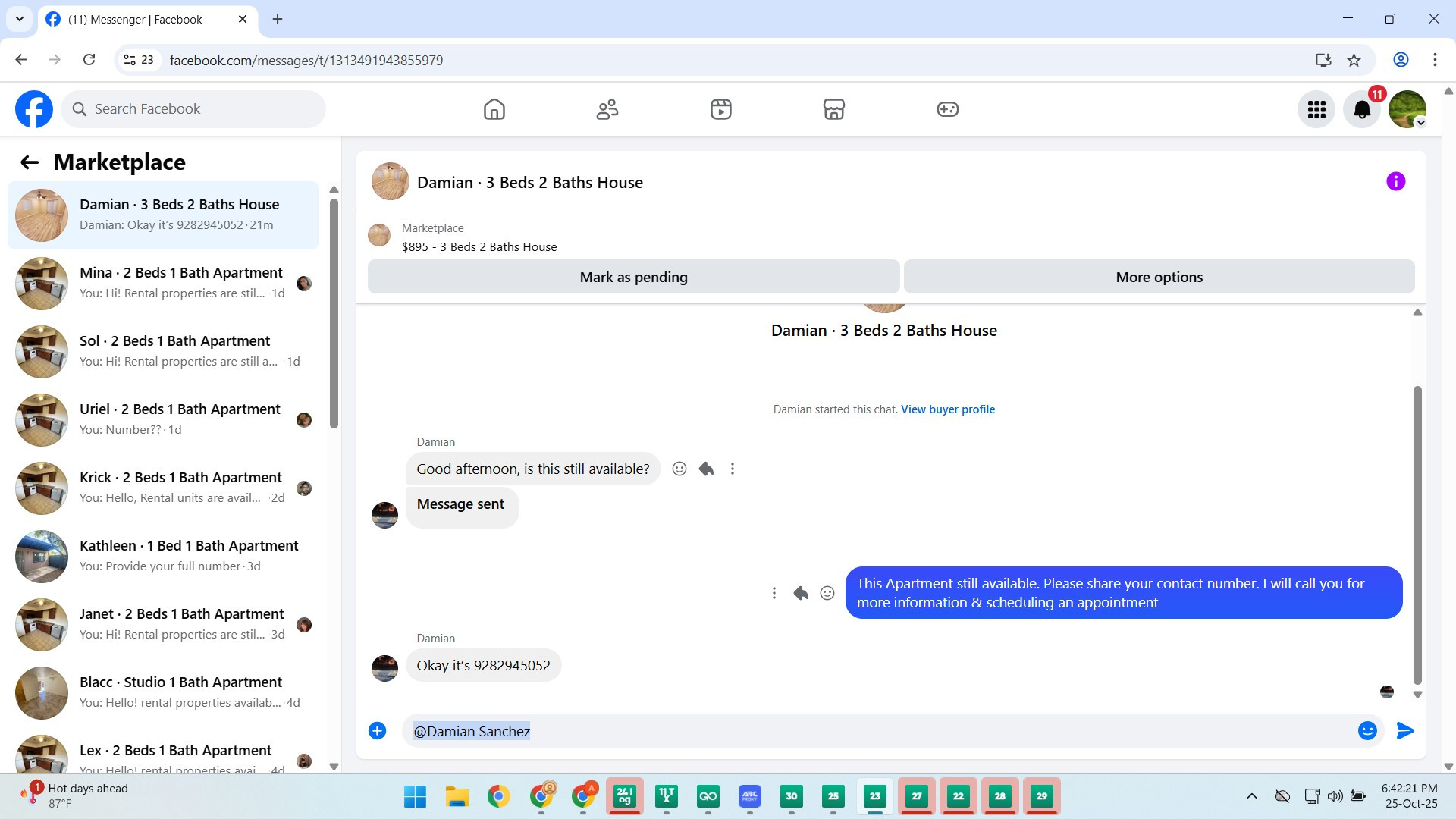
Task: Open more options for sent blue message
Action: tap(773, 593)
